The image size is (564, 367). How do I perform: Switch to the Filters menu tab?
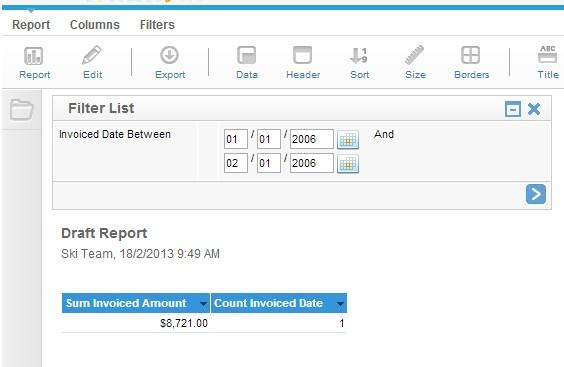tap(157, 25)
